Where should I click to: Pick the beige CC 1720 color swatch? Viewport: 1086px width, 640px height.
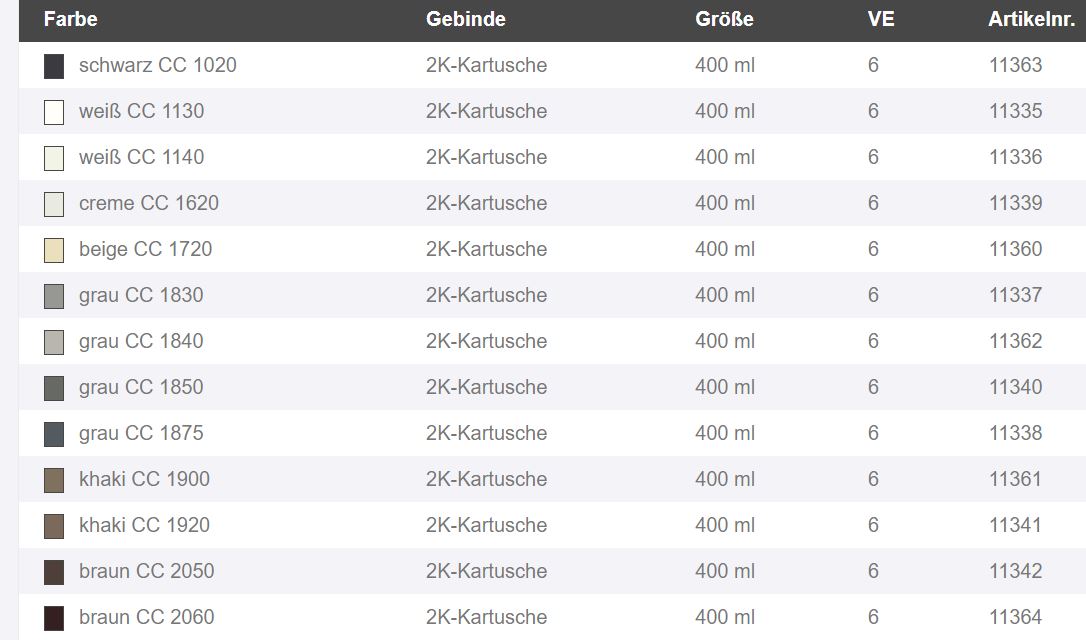click(x=54, y=250)
